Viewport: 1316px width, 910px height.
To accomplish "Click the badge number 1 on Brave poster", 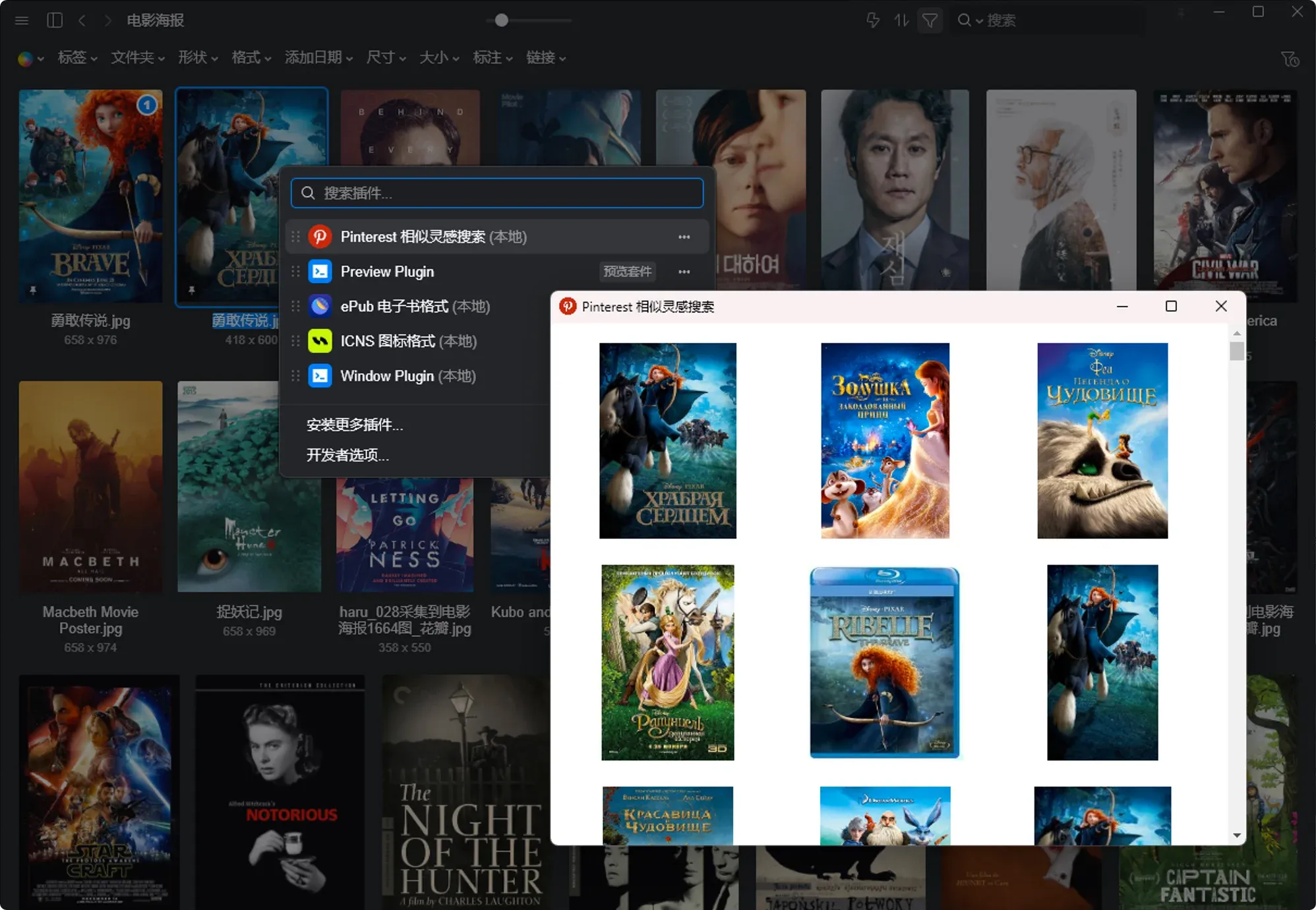I will (x=147, y=104).
